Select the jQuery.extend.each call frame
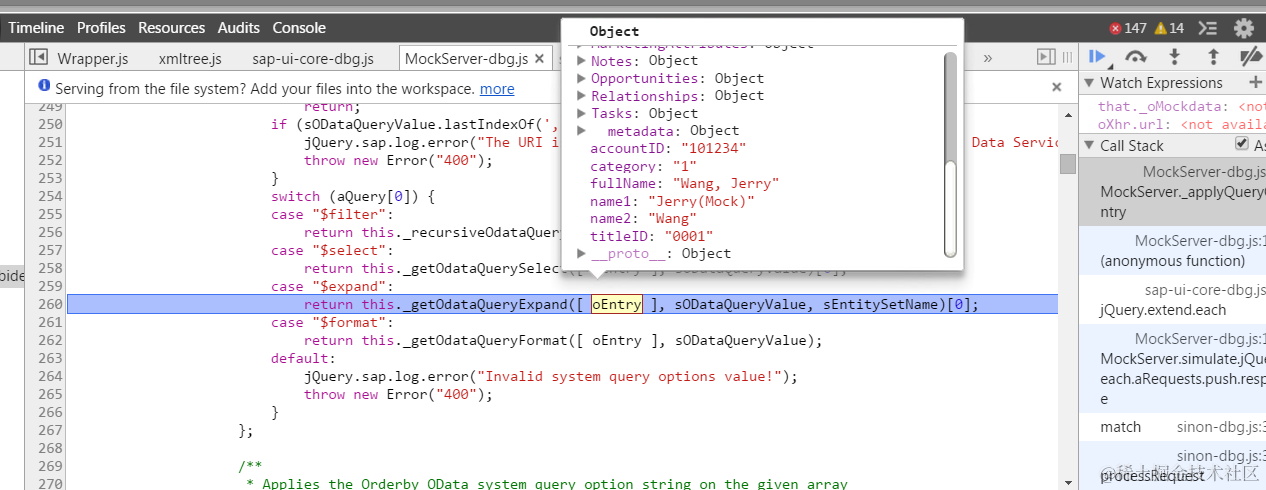Viewport: 1266px width, 490px height. 1172,300
